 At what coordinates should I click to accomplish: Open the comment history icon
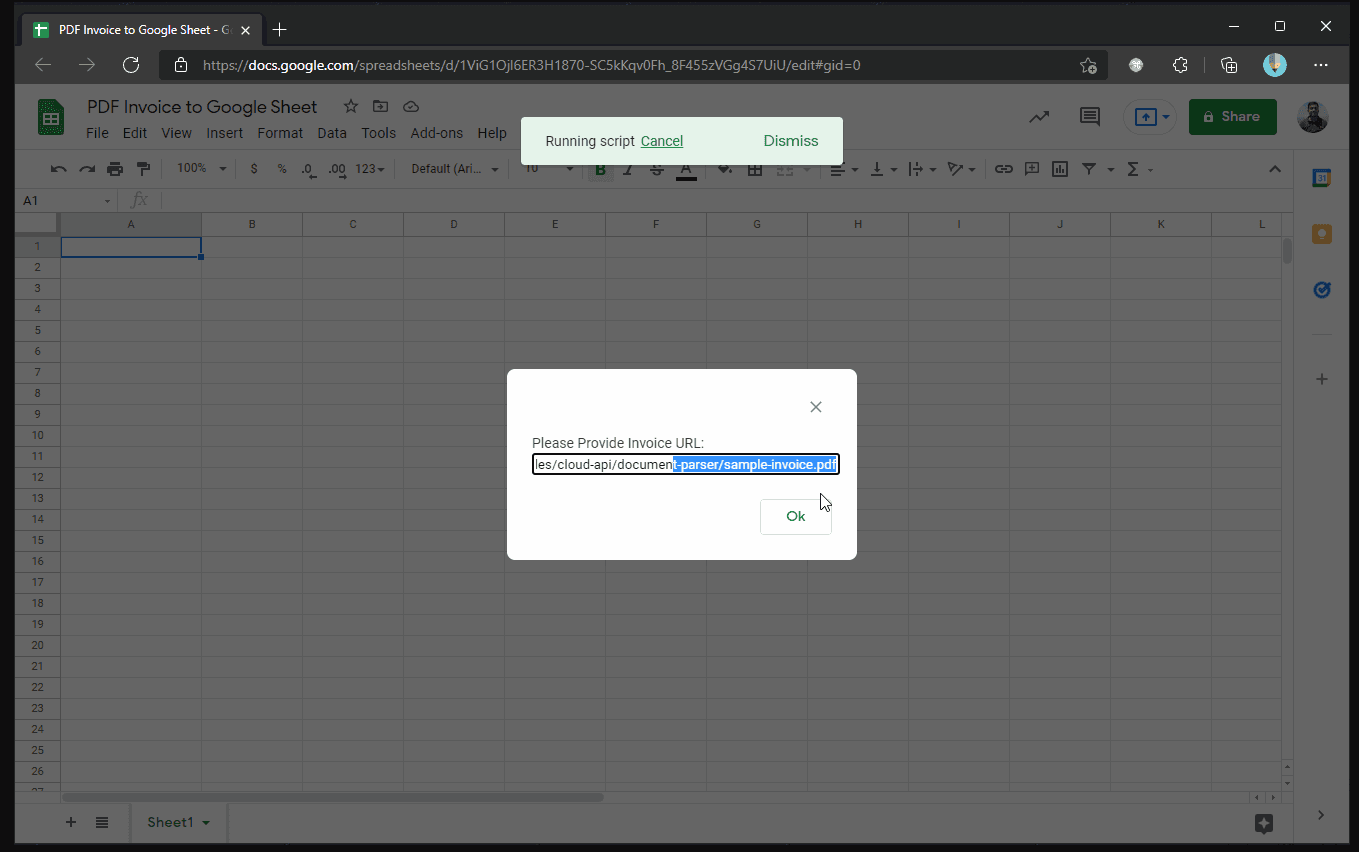point(1089,117)
